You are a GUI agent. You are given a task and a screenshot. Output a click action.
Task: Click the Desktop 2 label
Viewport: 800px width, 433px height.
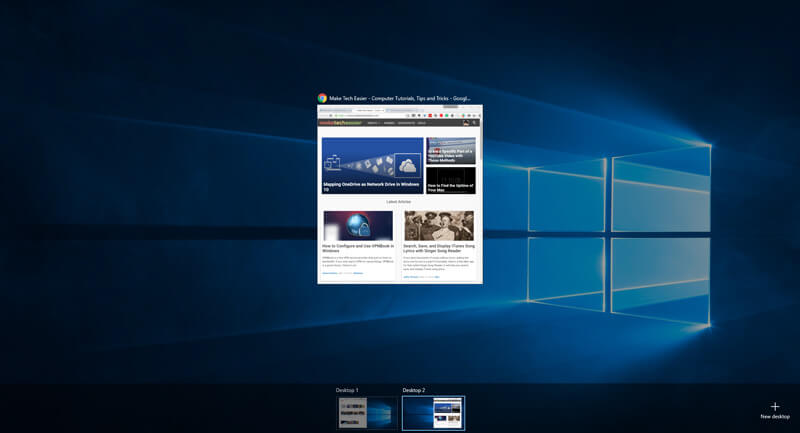(414, 390)
